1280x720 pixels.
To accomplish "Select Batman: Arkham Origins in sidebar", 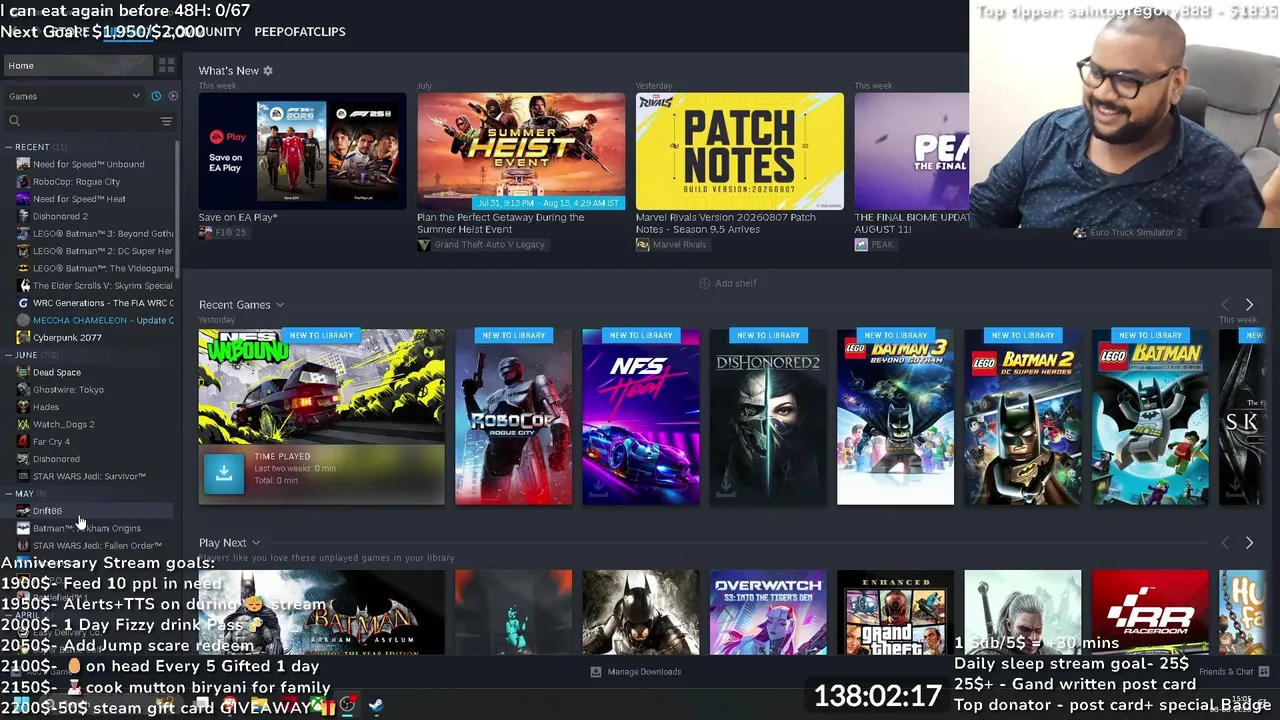I will point(87,528).
